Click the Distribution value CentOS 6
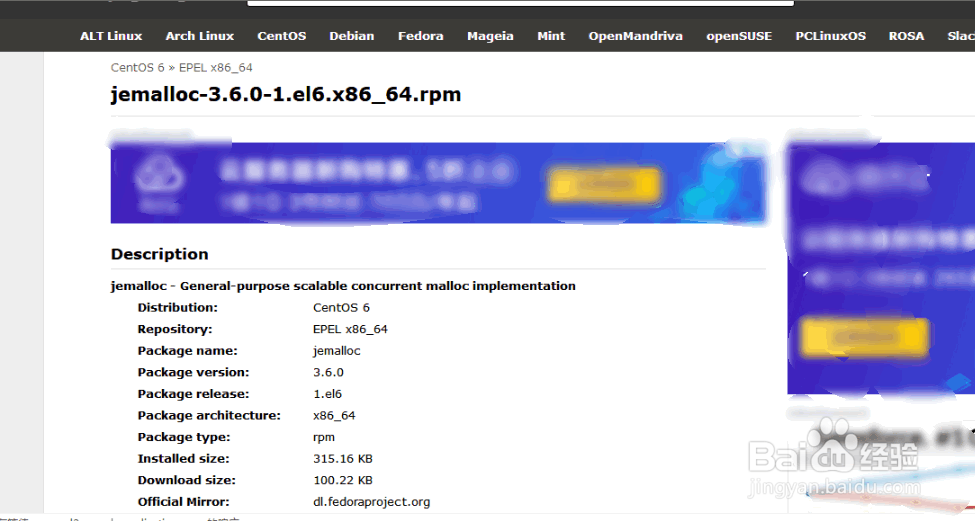Viewport: 975px width, 521px height. pyautogui.click(x=341, y=308)
